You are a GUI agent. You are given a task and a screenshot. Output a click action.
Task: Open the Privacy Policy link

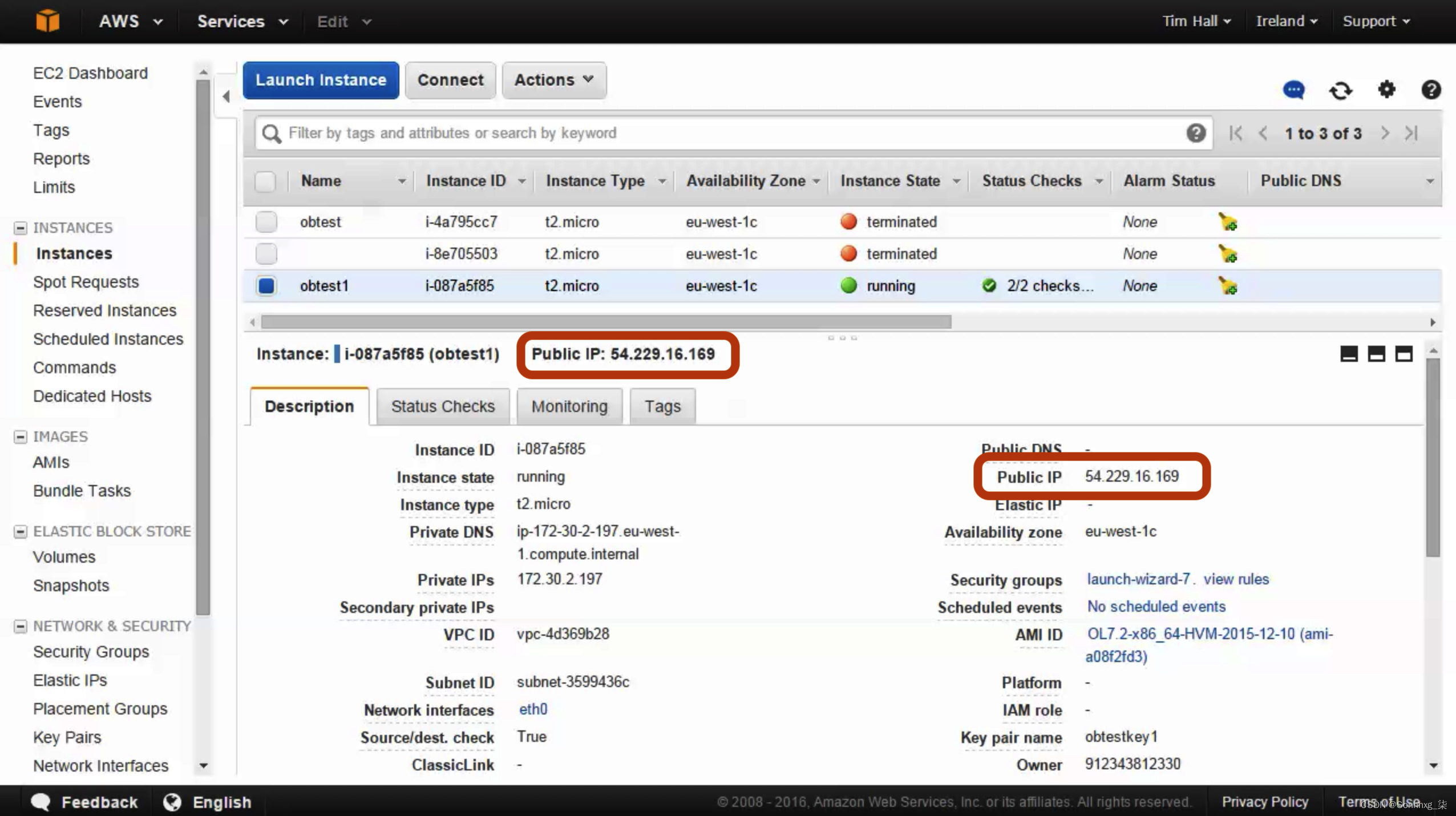(1265, 802)
